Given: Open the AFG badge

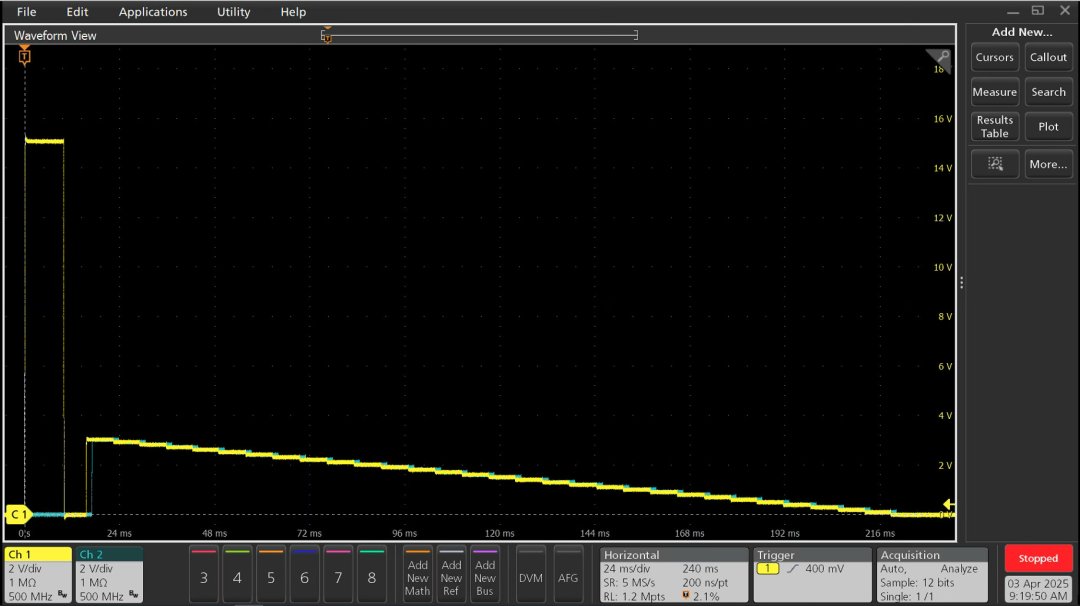Looking at the screenshot, I should click(x=568, y=575).
